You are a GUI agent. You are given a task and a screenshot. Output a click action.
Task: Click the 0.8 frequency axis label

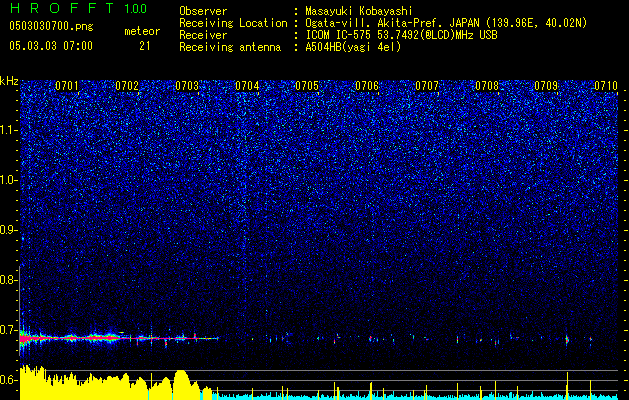click(x=8, y=280)
